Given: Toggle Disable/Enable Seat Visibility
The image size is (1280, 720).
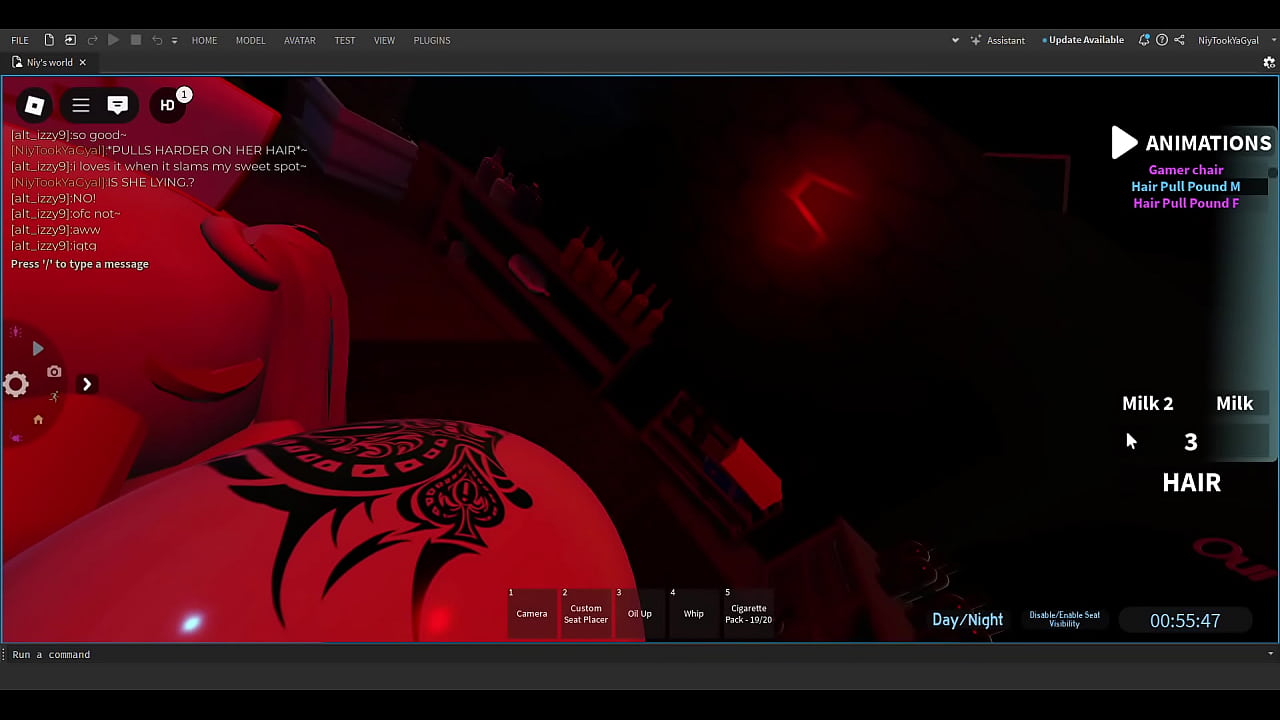Looking at the screenshot, I should 1064,620.
